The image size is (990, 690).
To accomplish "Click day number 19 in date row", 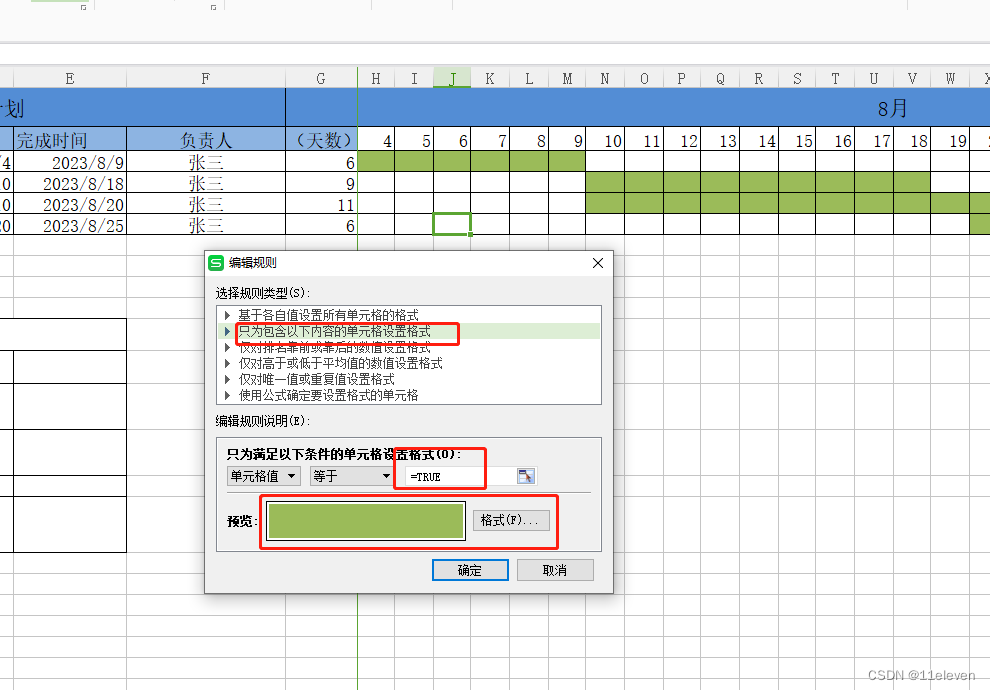I will coord(950,140).
